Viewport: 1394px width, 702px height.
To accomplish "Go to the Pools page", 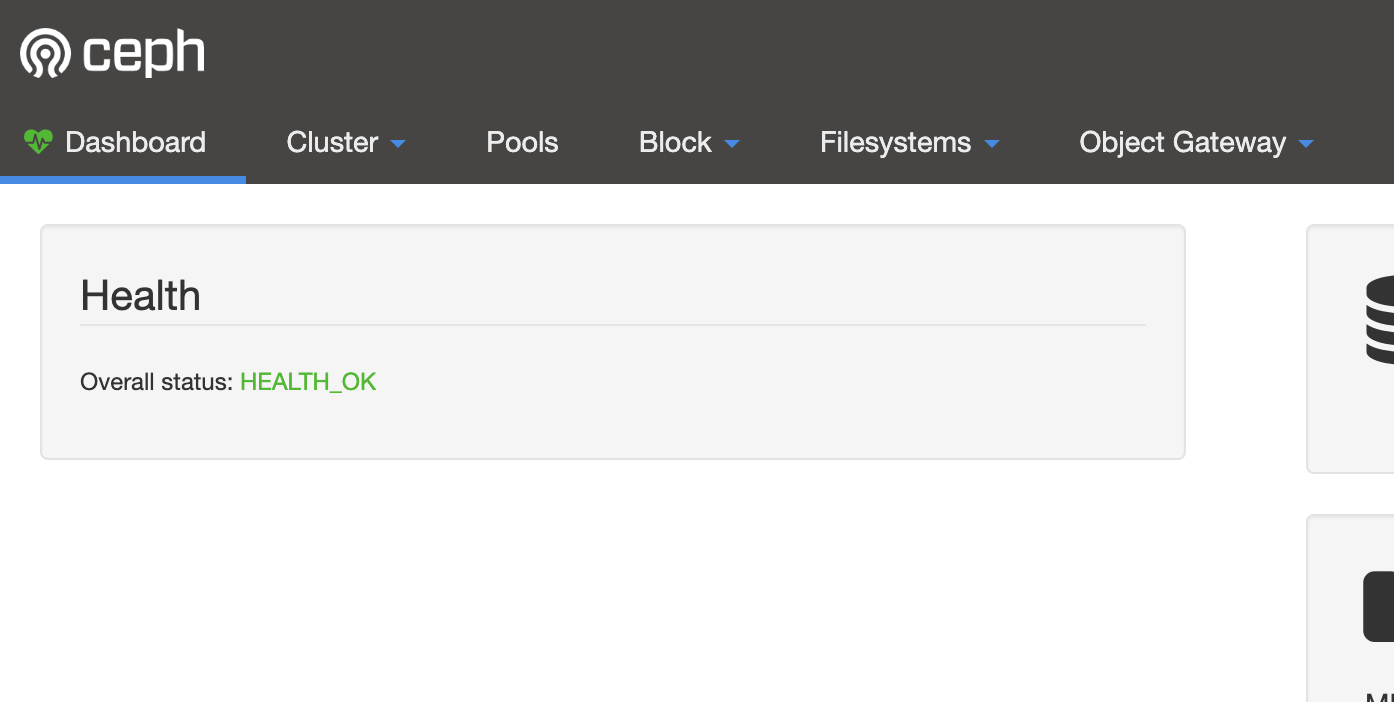I will (x=522, y=142).
